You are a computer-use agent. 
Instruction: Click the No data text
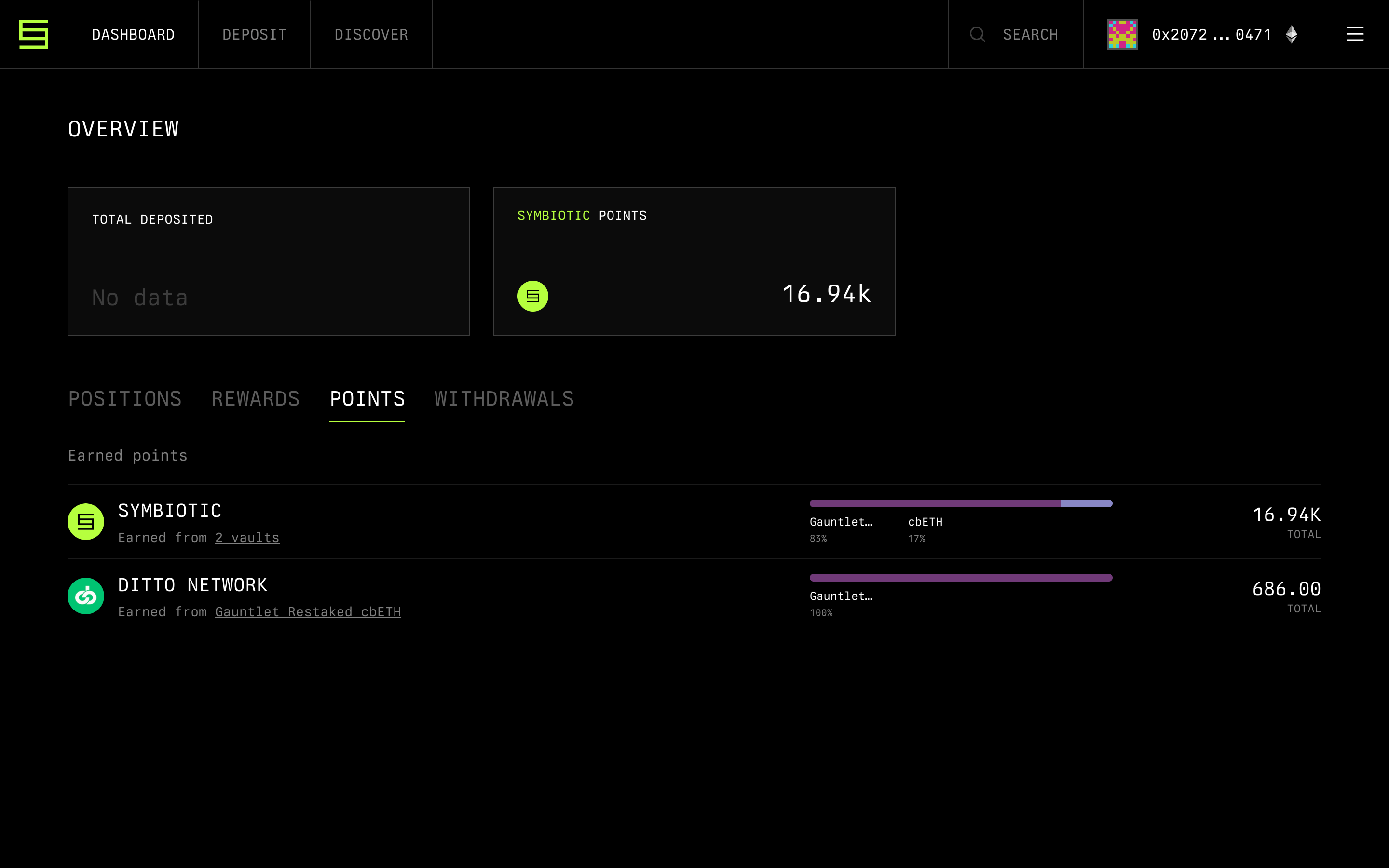pos(140,298)
